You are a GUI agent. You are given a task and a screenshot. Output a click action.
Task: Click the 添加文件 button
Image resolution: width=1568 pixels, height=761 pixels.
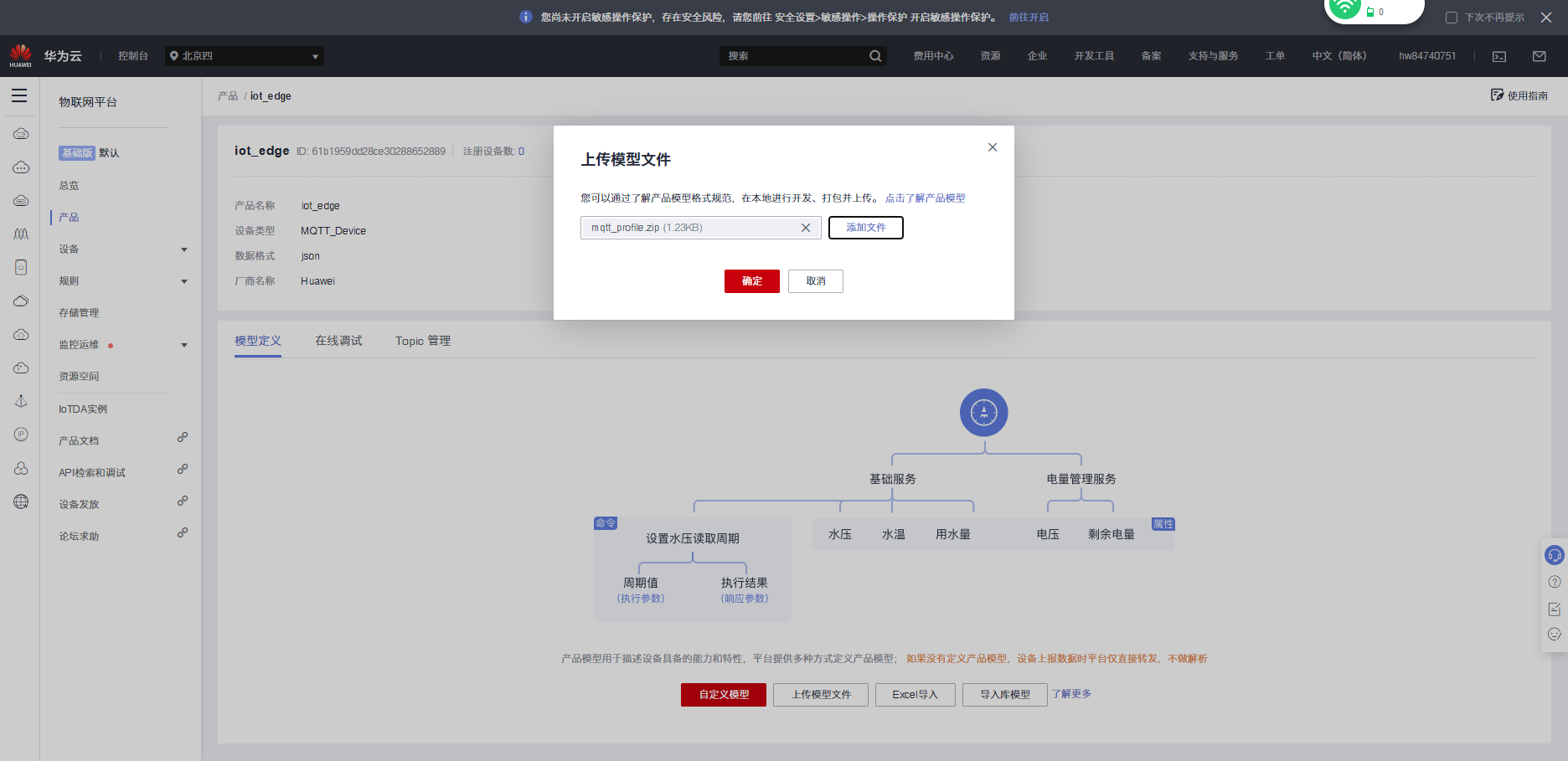(x=866, y=228)
